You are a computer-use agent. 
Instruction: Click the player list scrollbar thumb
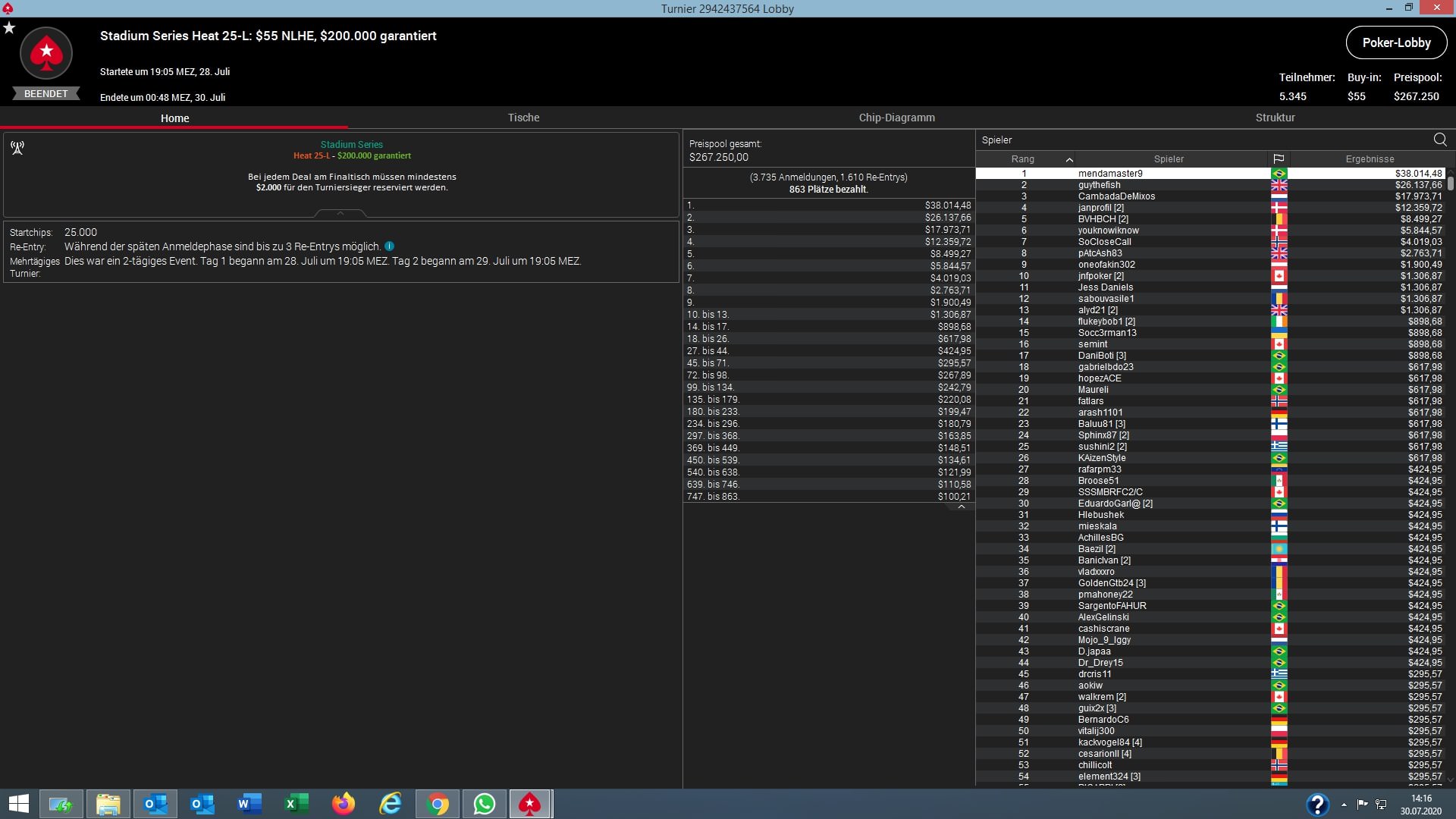[1450, 183]
